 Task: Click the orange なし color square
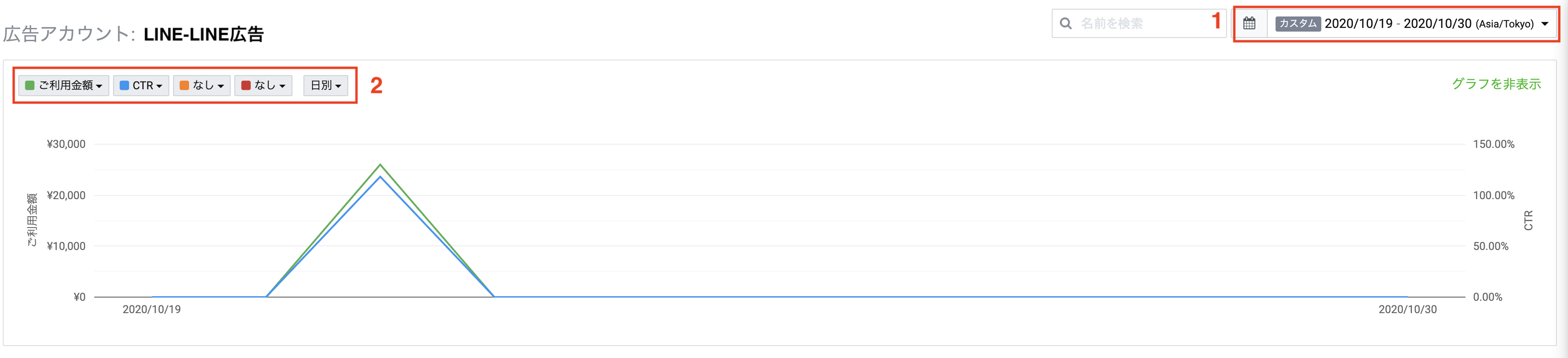[184, 85]
